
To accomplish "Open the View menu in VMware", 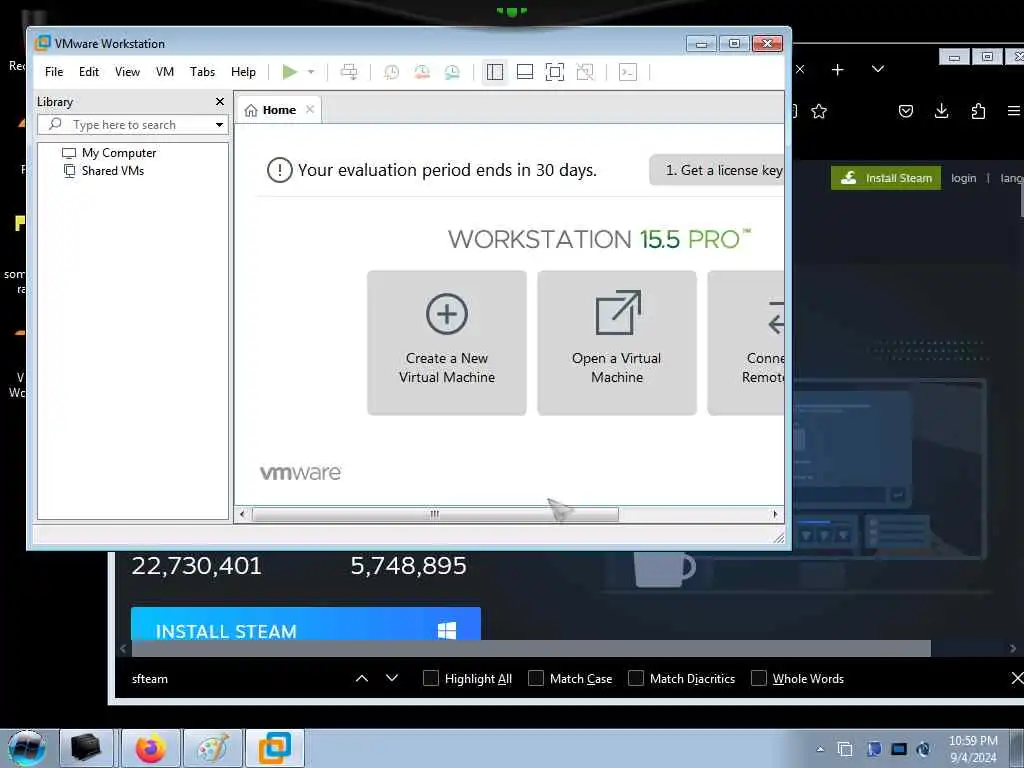I will [127, 72].
